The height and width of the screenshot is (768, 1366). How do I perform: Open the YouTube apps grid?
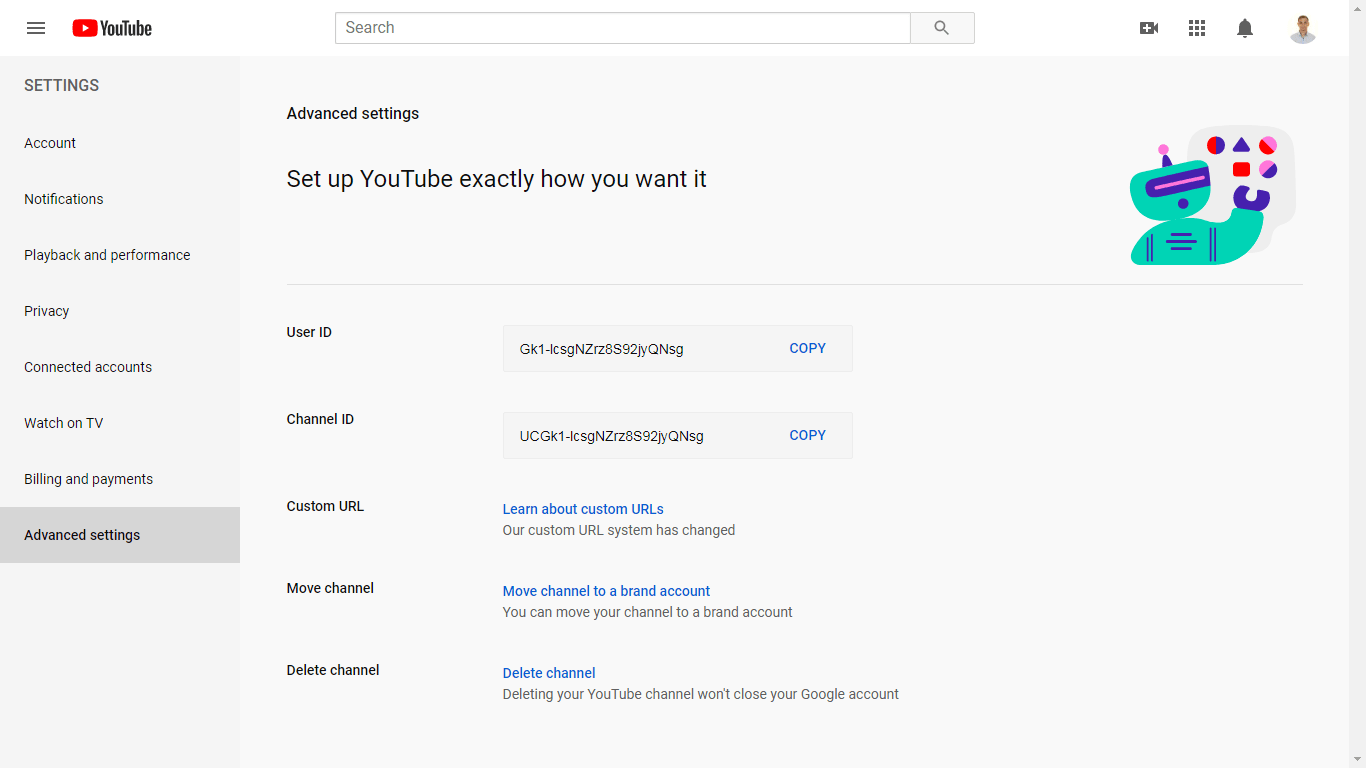(x=1197, y=28)
